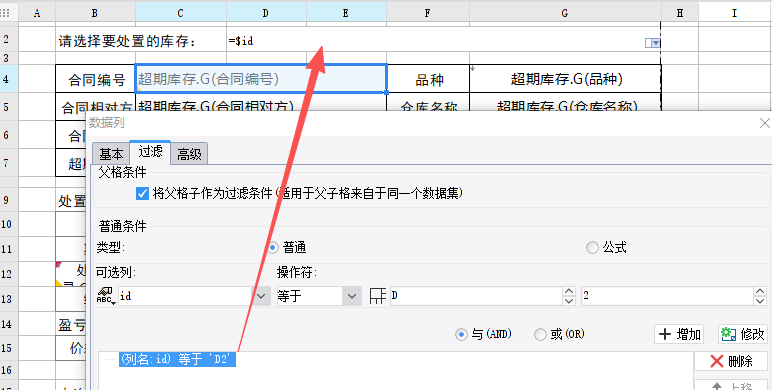Screen dimensions: 772x390
Task: Select cell 超期库存.G(品种)
Action: pyautogui.click(x=565, y=79)
